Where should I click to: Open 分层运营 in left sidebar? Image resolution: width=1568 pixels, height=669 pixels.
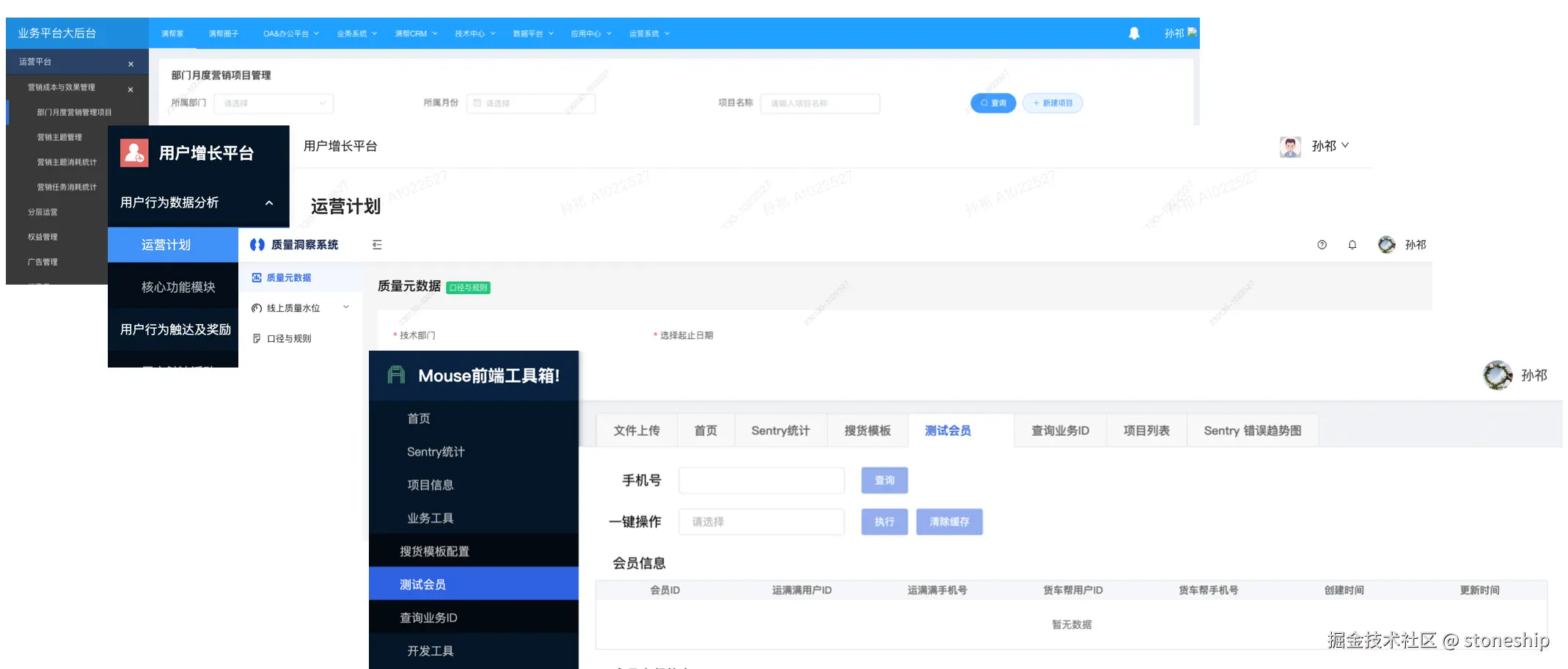(43, 212)
